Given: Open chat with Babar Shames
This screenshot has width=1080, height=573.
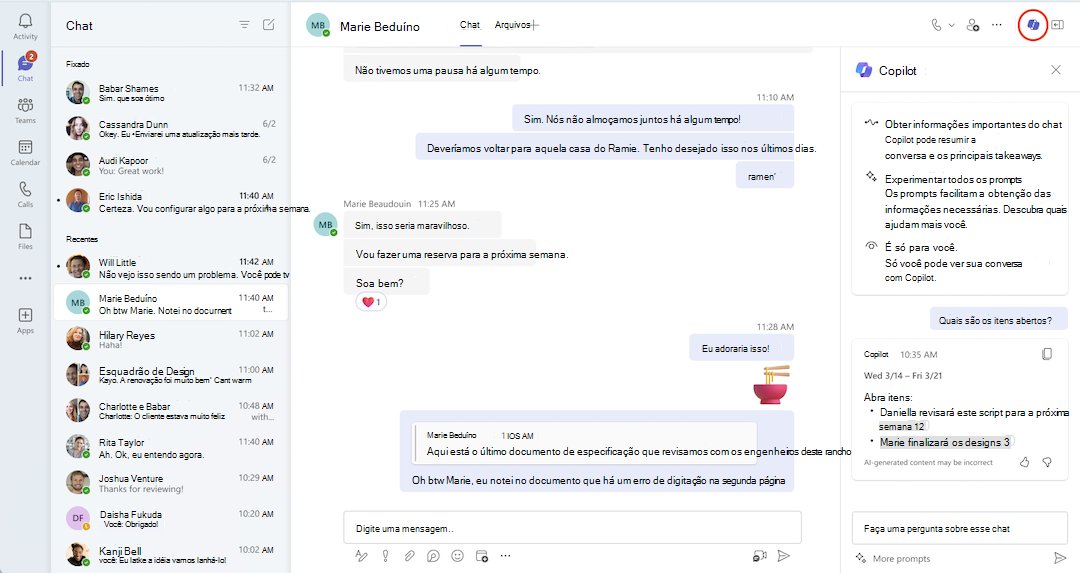Looking at the screenshot, I should pos(171,93).
